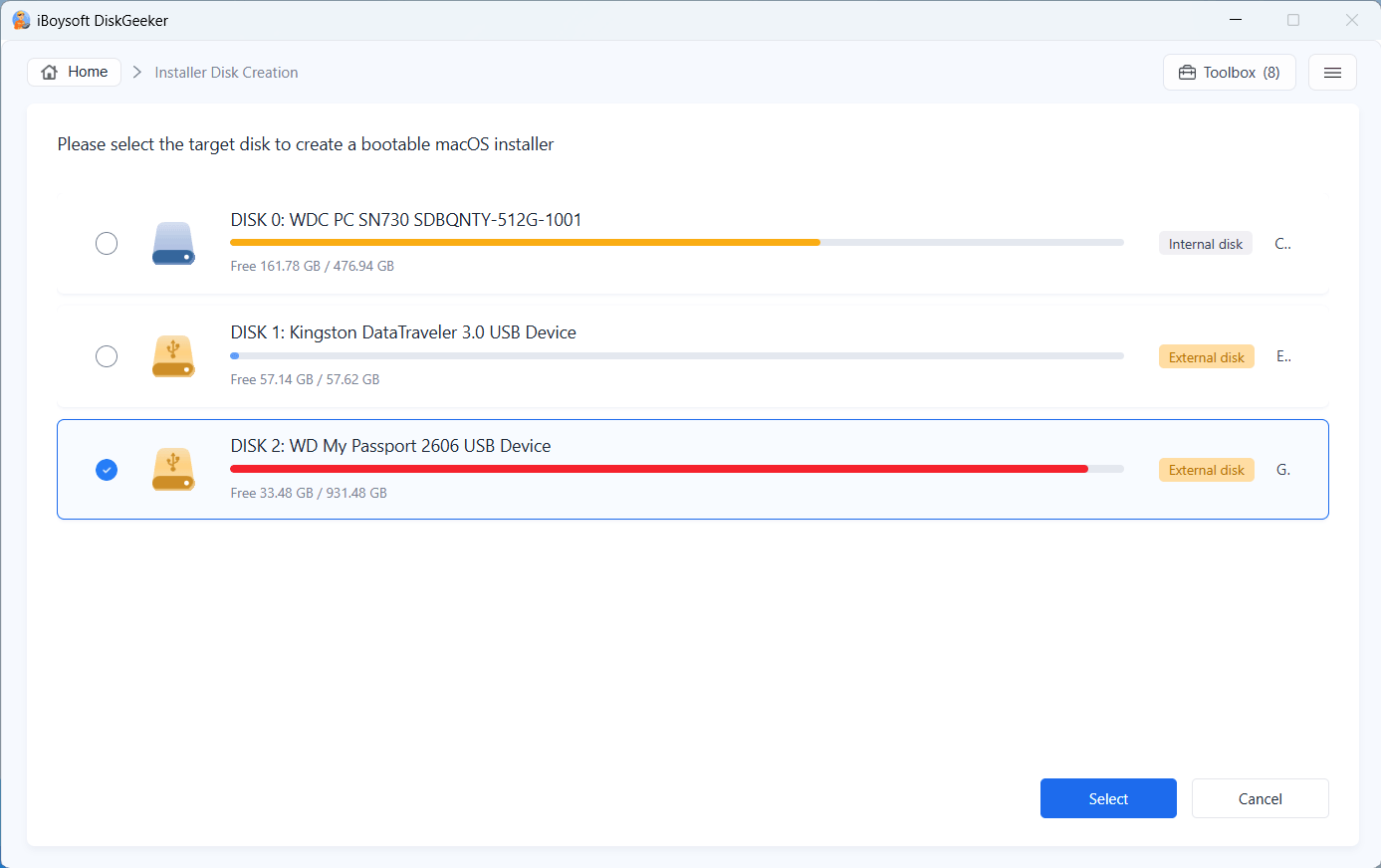Click the 'Please select the target disk' instruction text
Viewport: 1381px width, 868px height.
tap(305, 144)
